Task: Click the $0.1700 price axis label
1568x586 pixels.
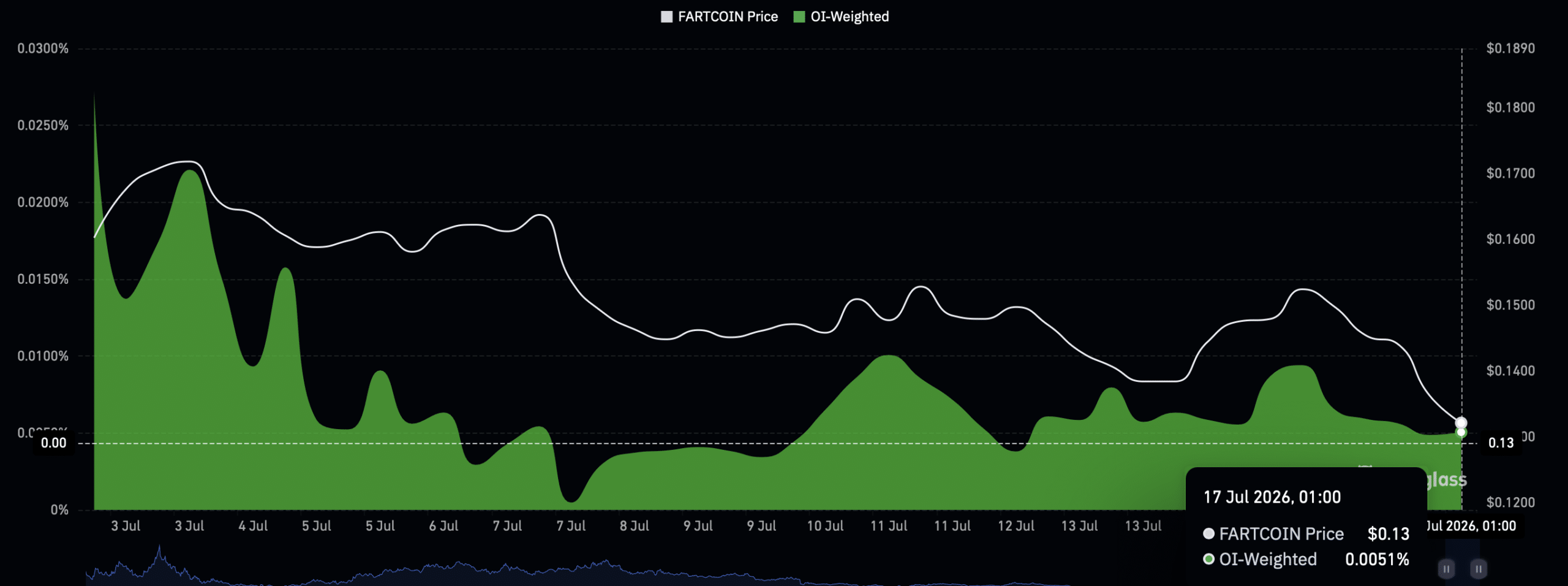Action: tap(1510, 173)
